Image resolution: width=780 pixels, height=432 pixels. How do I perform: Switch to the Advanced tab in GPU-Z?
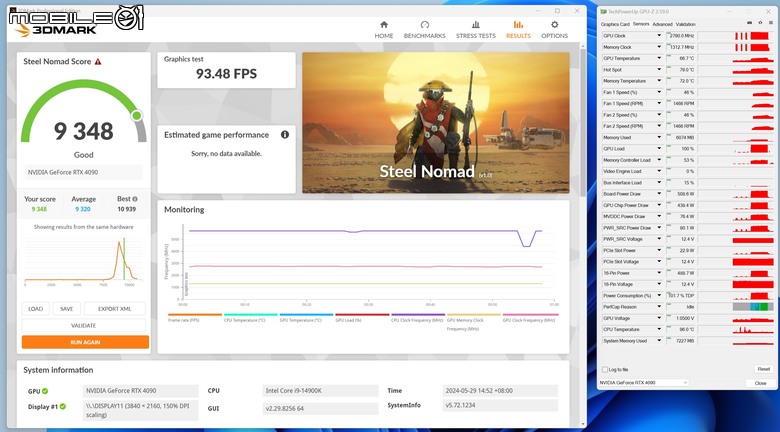[x=662, y=24]
